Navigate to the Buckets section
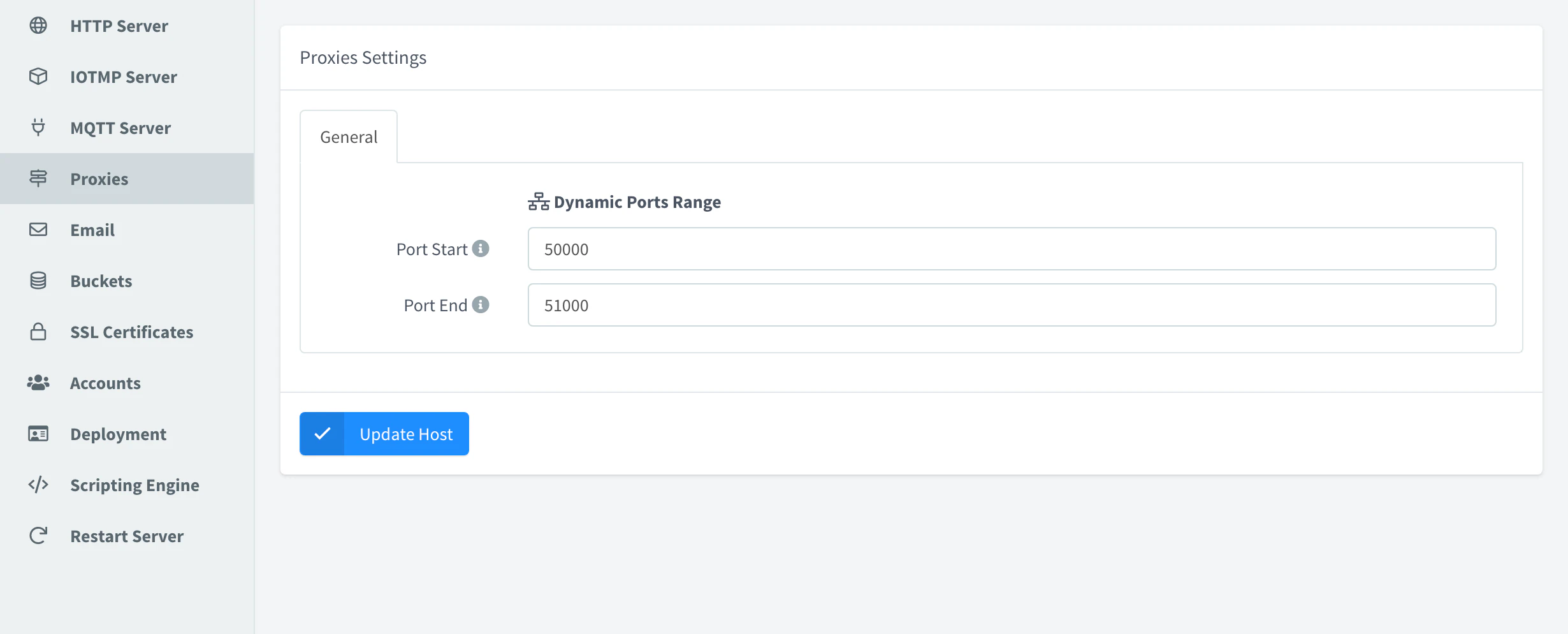Viewport: 1568px width, 634px height. (127, 281)
